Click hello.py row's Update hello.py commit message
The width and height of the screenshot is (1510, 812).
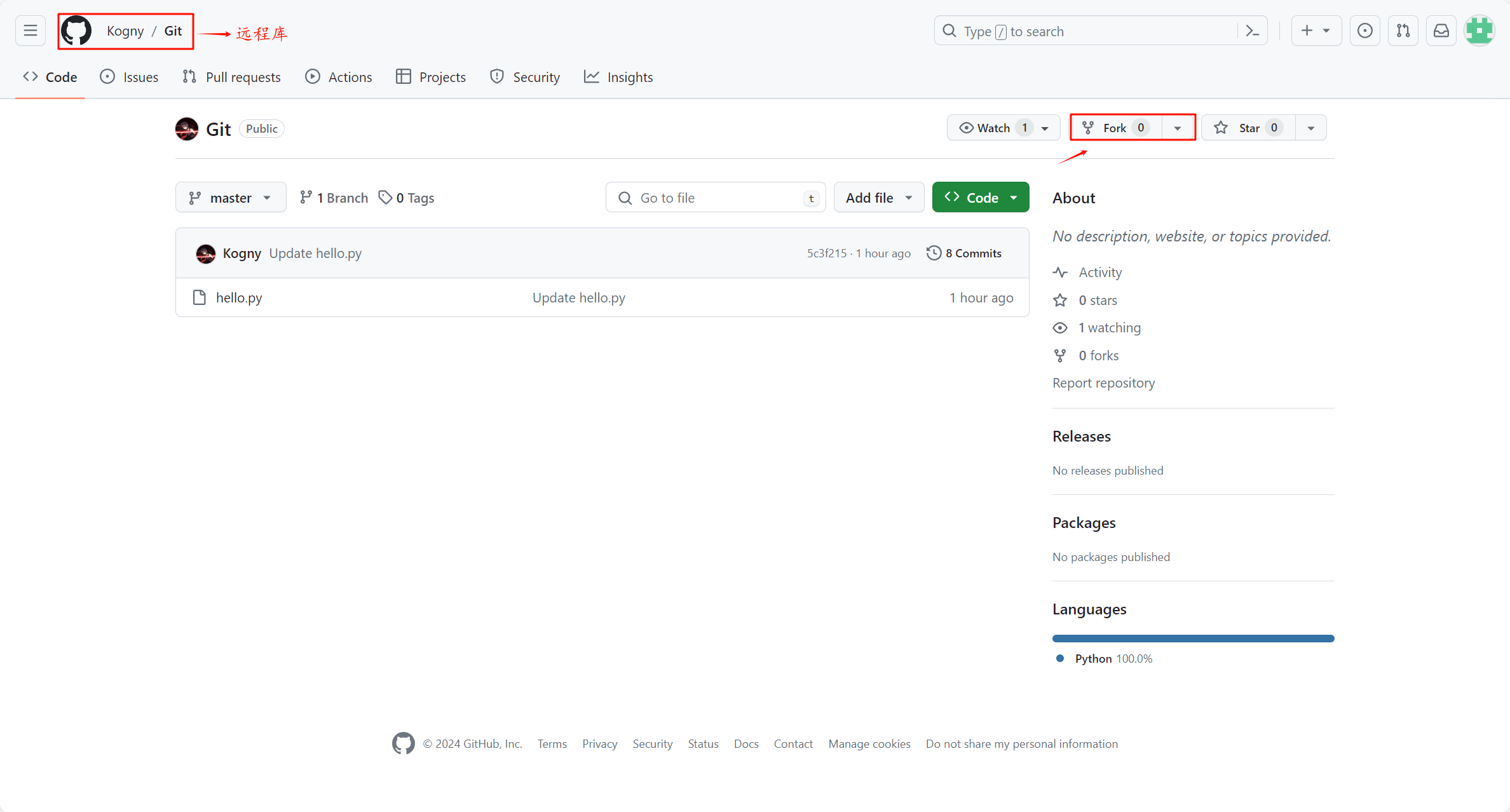(579, 297)
